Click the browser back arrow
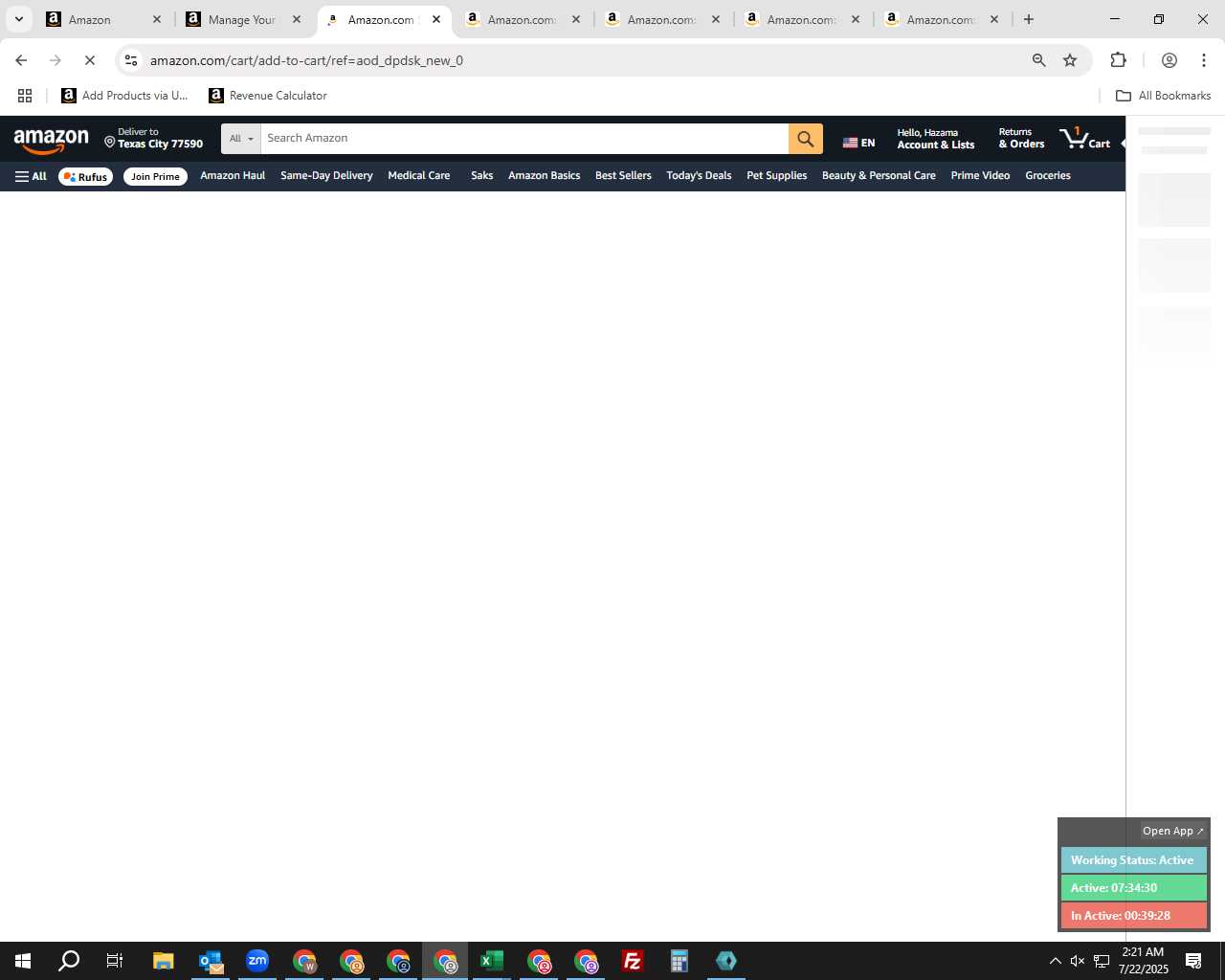The height and width of the screenshot is (980, 1225). click(x=21, y=60)
